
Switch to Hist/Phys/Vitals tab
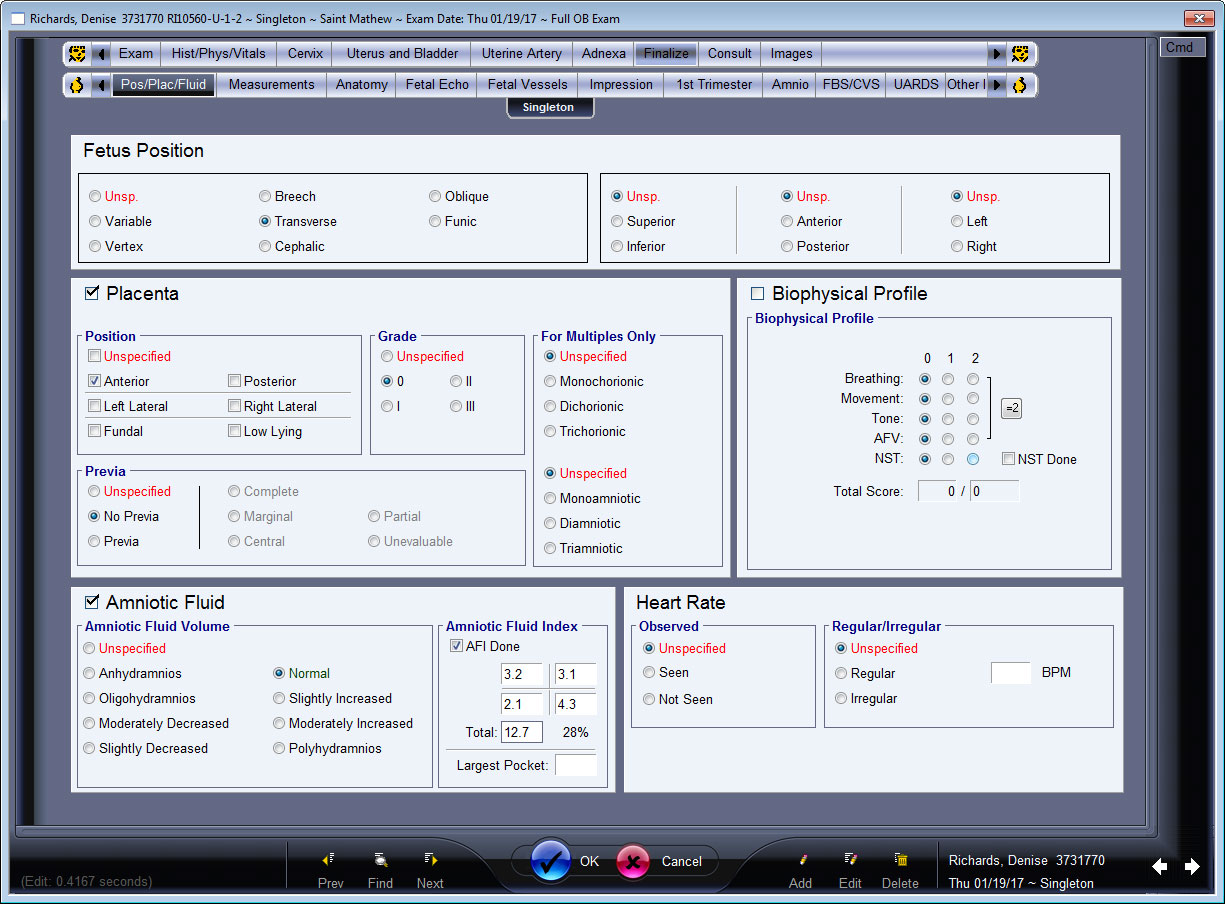pos(219,54)
